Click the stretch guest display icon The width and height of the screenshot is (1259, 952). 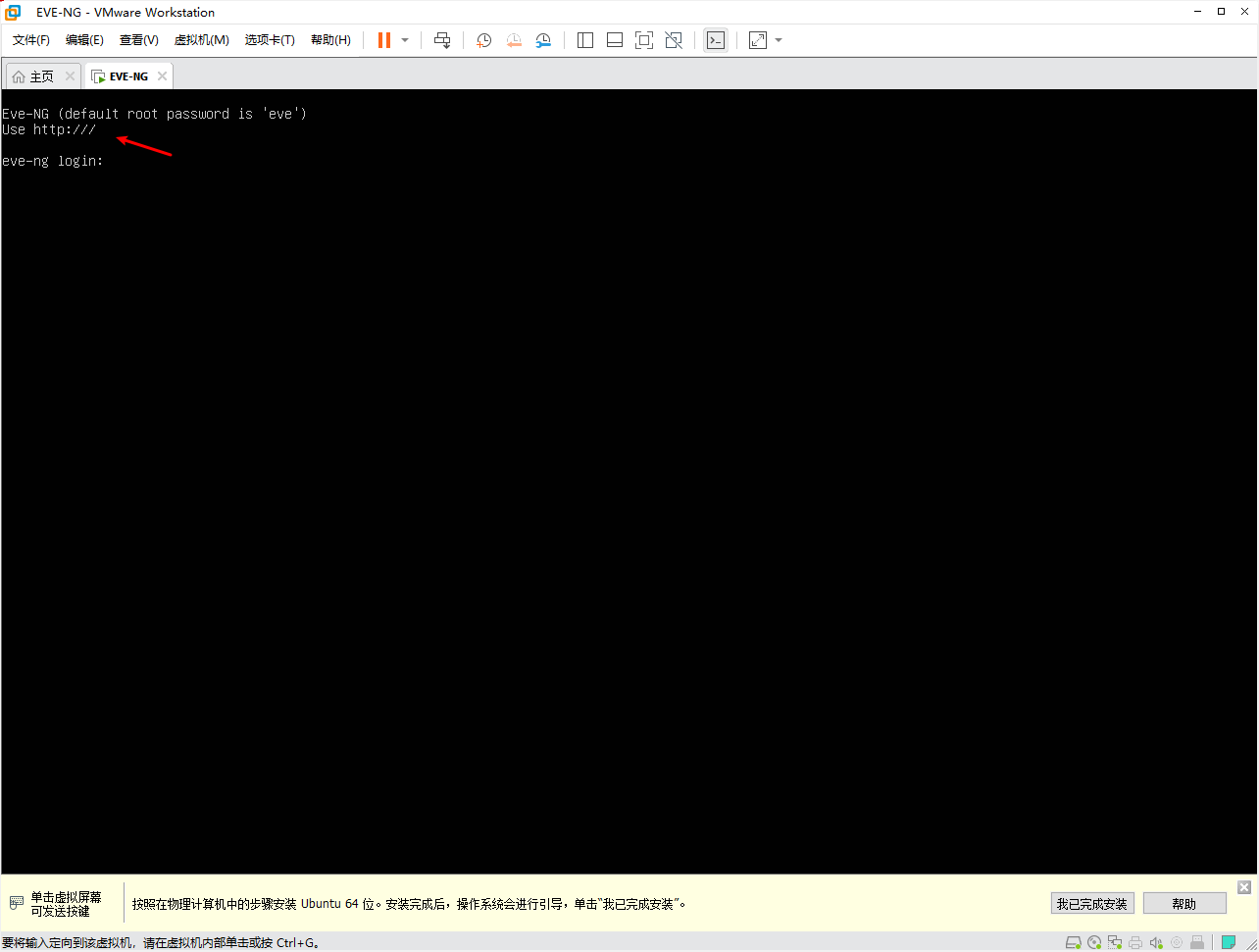(758, 40)
